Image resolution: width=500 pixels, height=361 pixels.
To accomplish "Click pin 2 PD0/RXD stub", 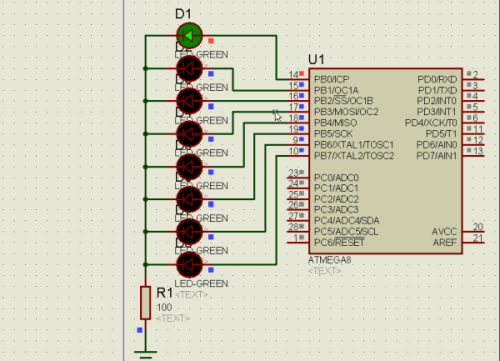I will (x=473, y=79).
